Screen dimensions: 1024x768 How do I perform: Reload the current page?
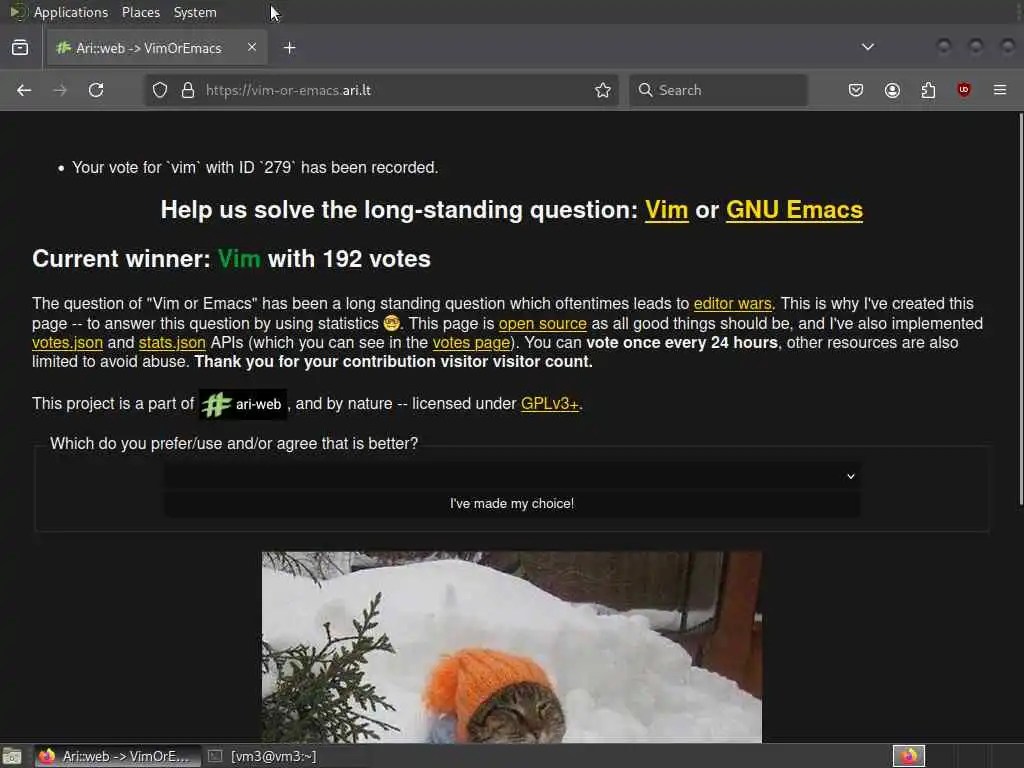pos(96,90)
